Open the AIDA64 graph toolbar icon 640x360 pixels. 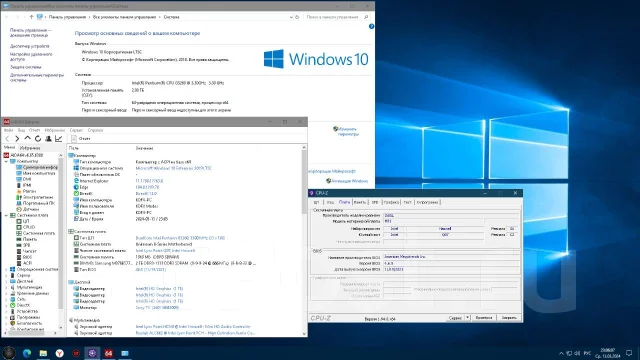(59, 139)
